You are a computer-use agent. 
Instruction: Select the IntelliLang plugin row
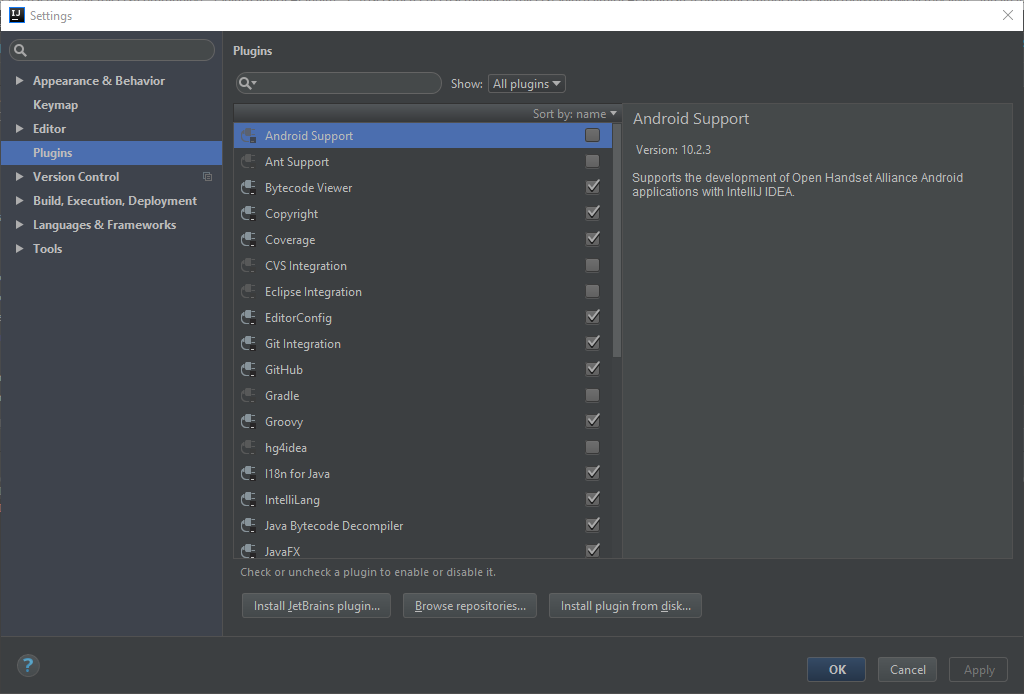point(423,499)
